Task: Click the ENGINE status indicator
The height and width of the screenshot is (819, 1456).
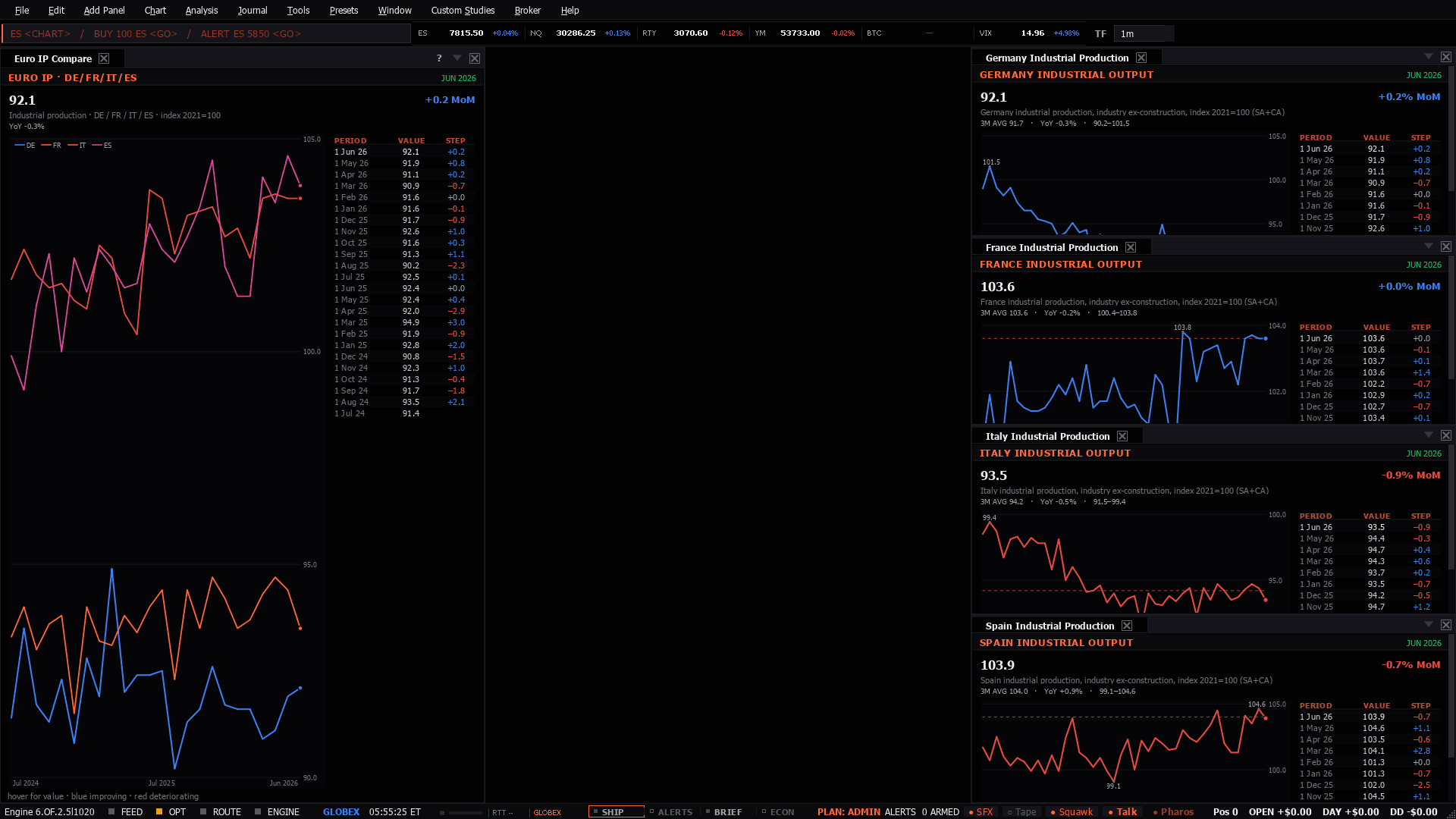Action: (277, 811)
